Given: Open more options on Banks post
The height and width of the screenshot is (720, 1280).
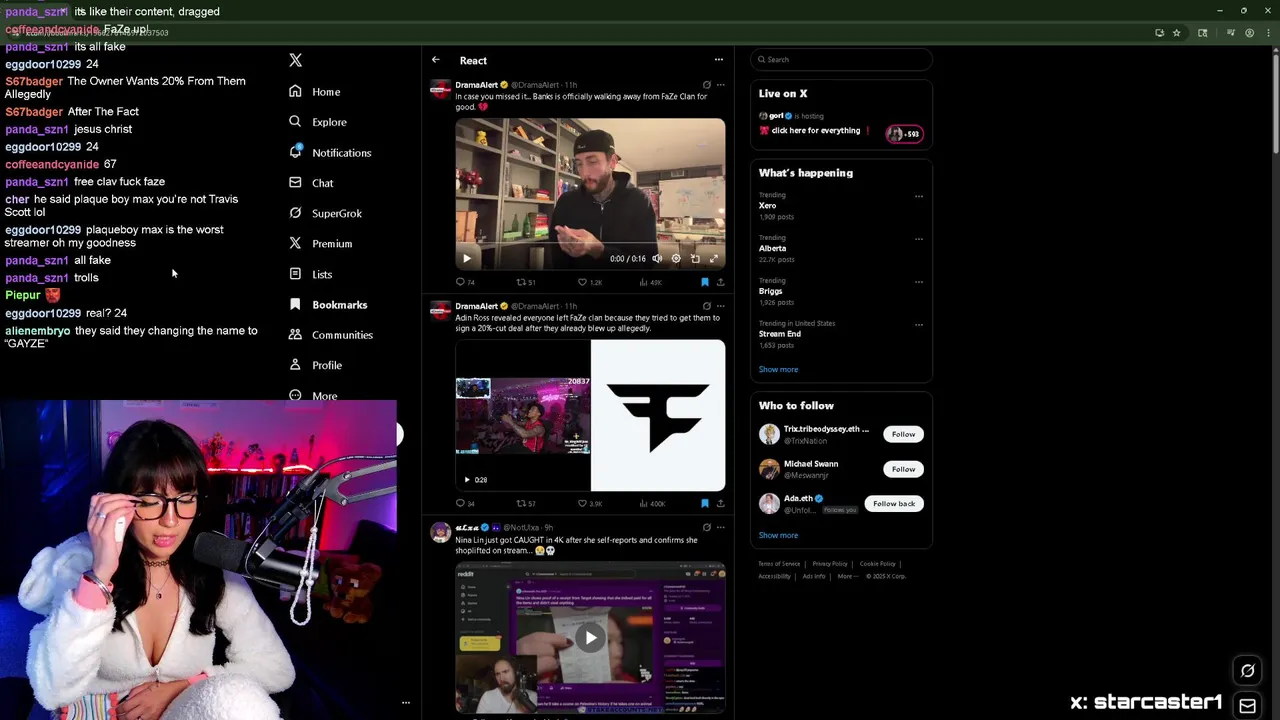Looking at the screenshot, I should (720, 85).
